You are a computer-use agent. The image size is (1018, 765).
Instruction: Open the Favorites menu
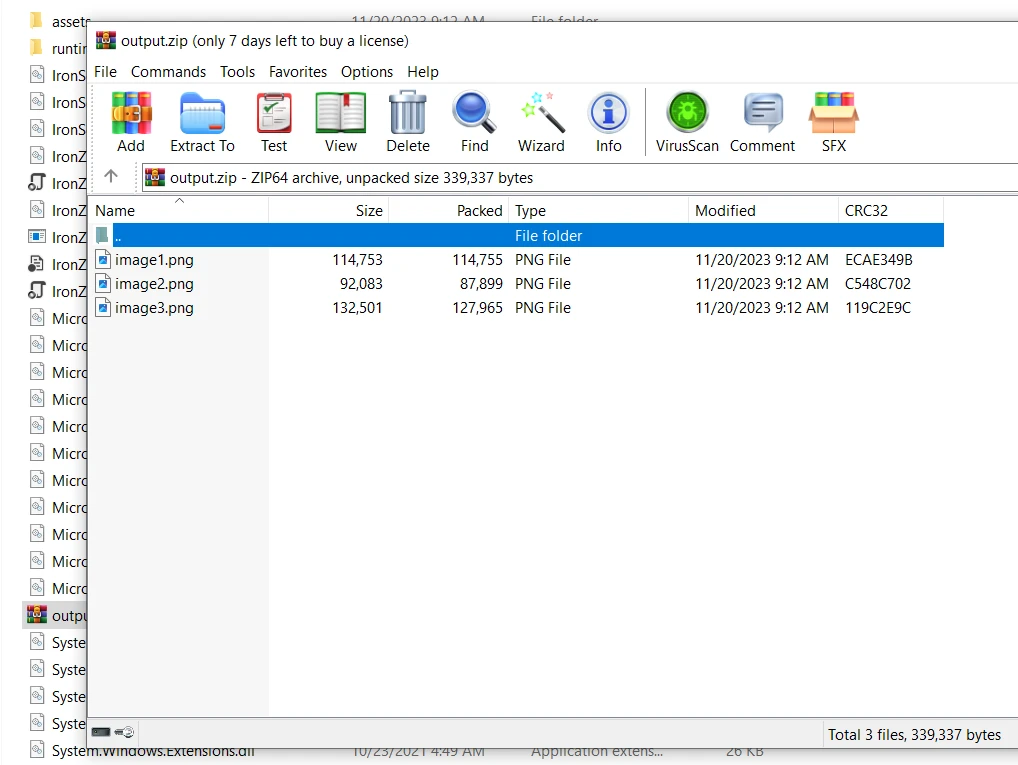(x=298, y=72)
